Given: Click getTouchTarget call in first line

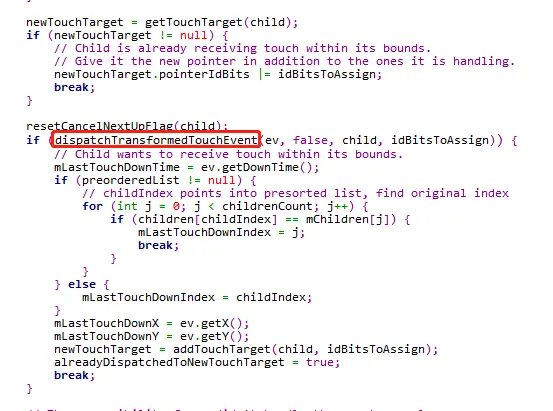Looking at the screenshot, I should pyautogui.click(x=194, y=22).
